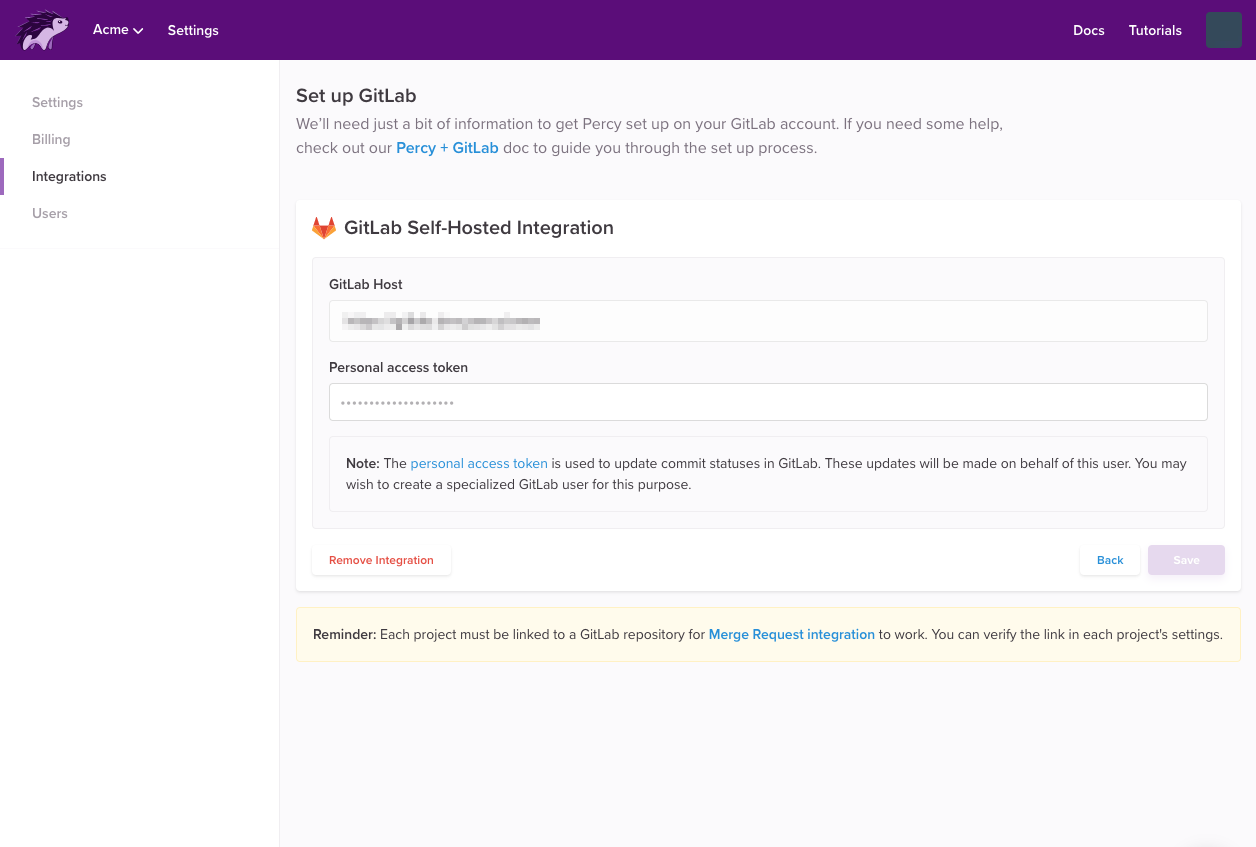
Task: Select Integrations in the sidebar
Action: 69,176
